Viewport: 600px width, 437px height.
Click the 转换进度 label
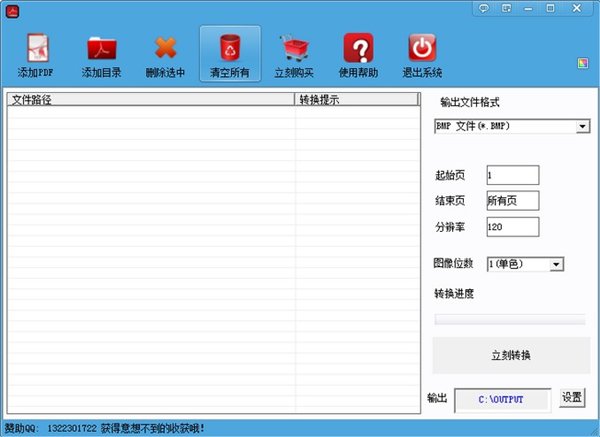[454, 294]
